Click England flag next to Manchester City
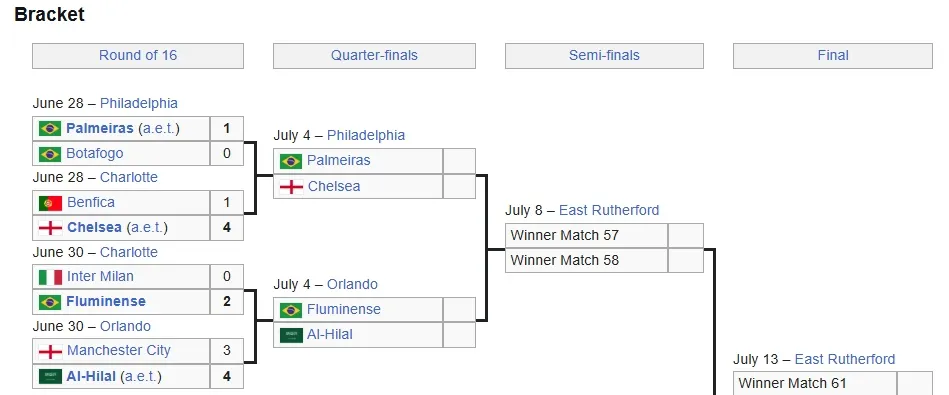Image resolution: width=949 pixels, height=395 pixels. pyautogui.click(x=50, y=351)
